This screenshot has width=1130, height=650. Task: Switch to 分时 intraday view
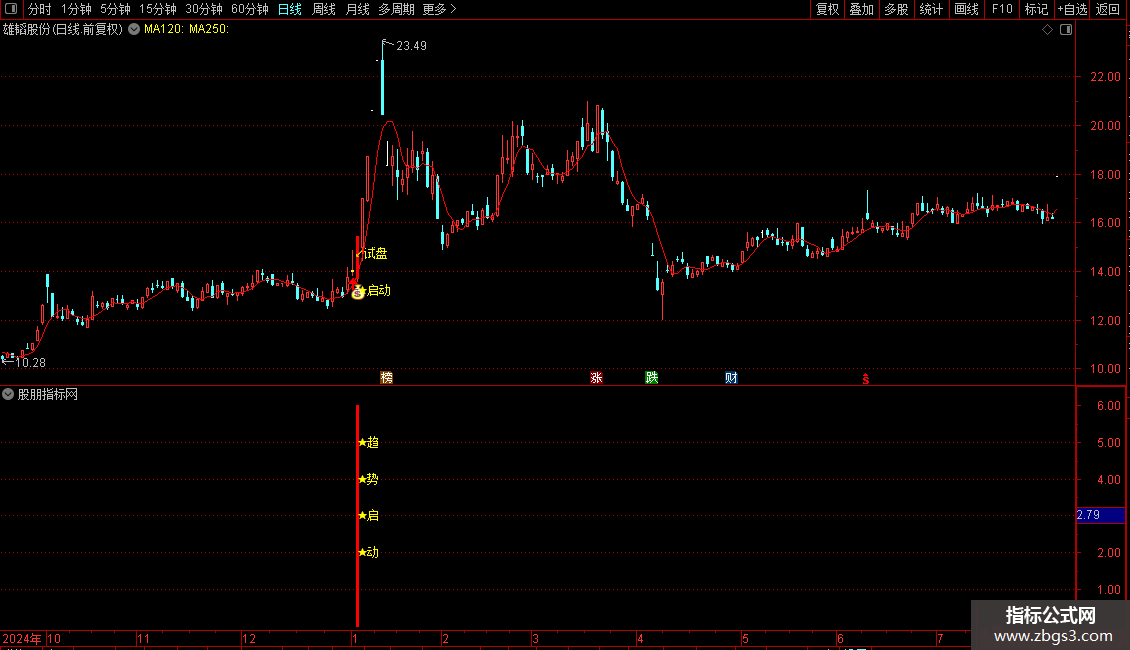40,9
